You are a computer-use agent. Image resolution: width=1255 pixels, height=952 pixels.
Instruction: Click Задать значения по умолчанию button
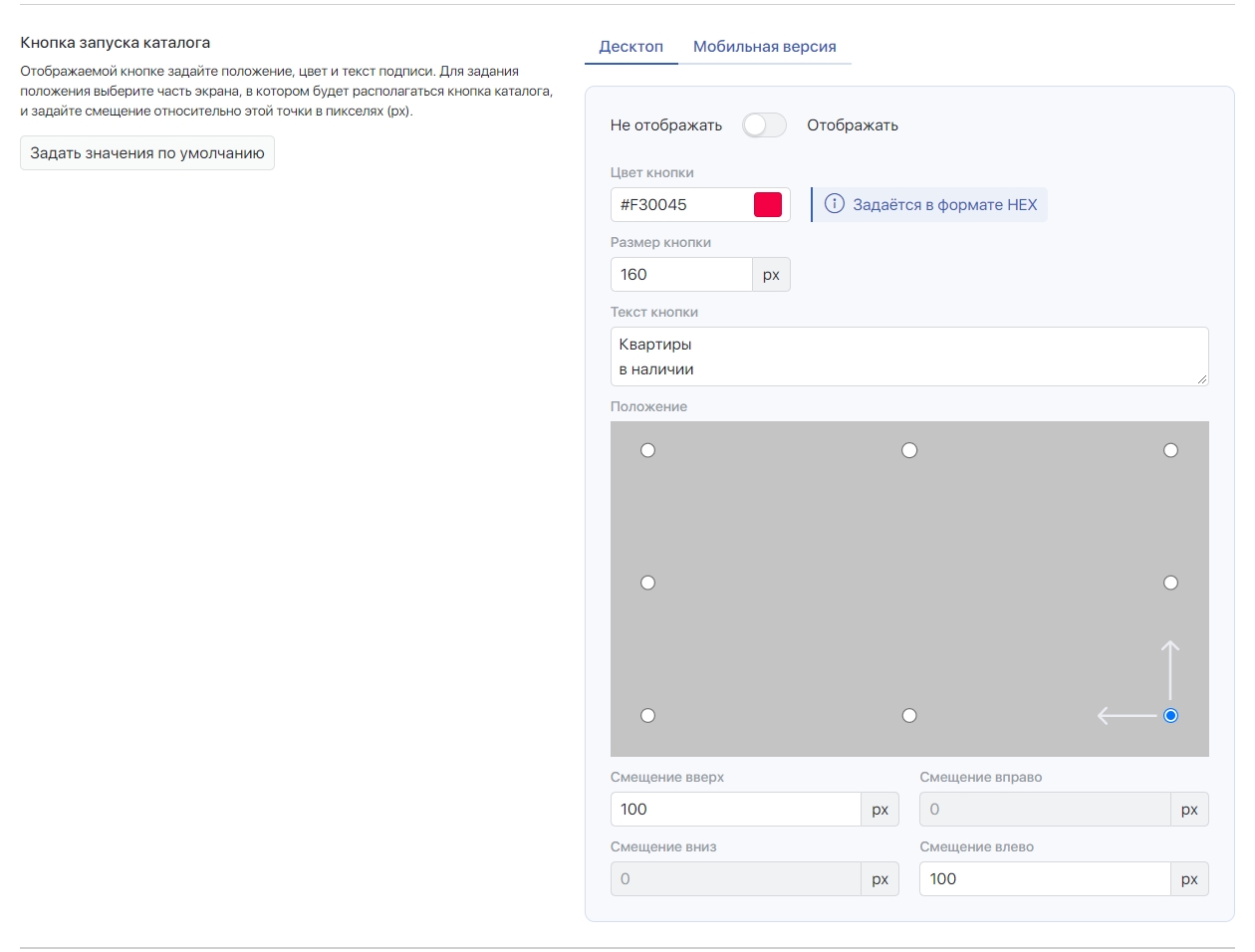coord(147,153)
